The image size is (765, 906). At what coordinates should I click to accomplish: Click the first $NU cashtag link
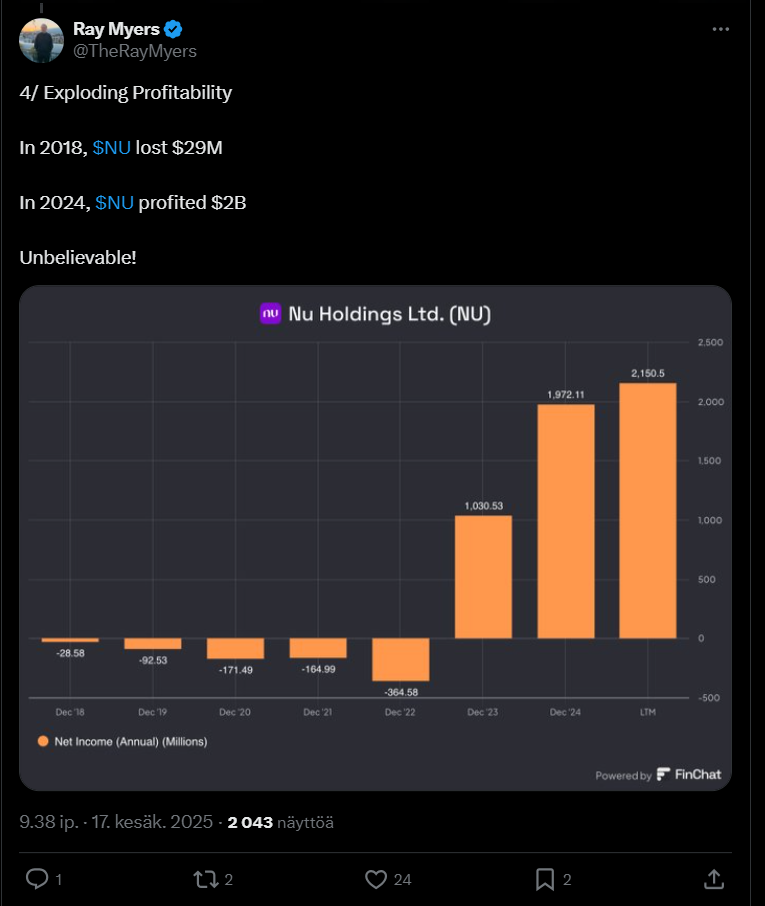[111, 148]
